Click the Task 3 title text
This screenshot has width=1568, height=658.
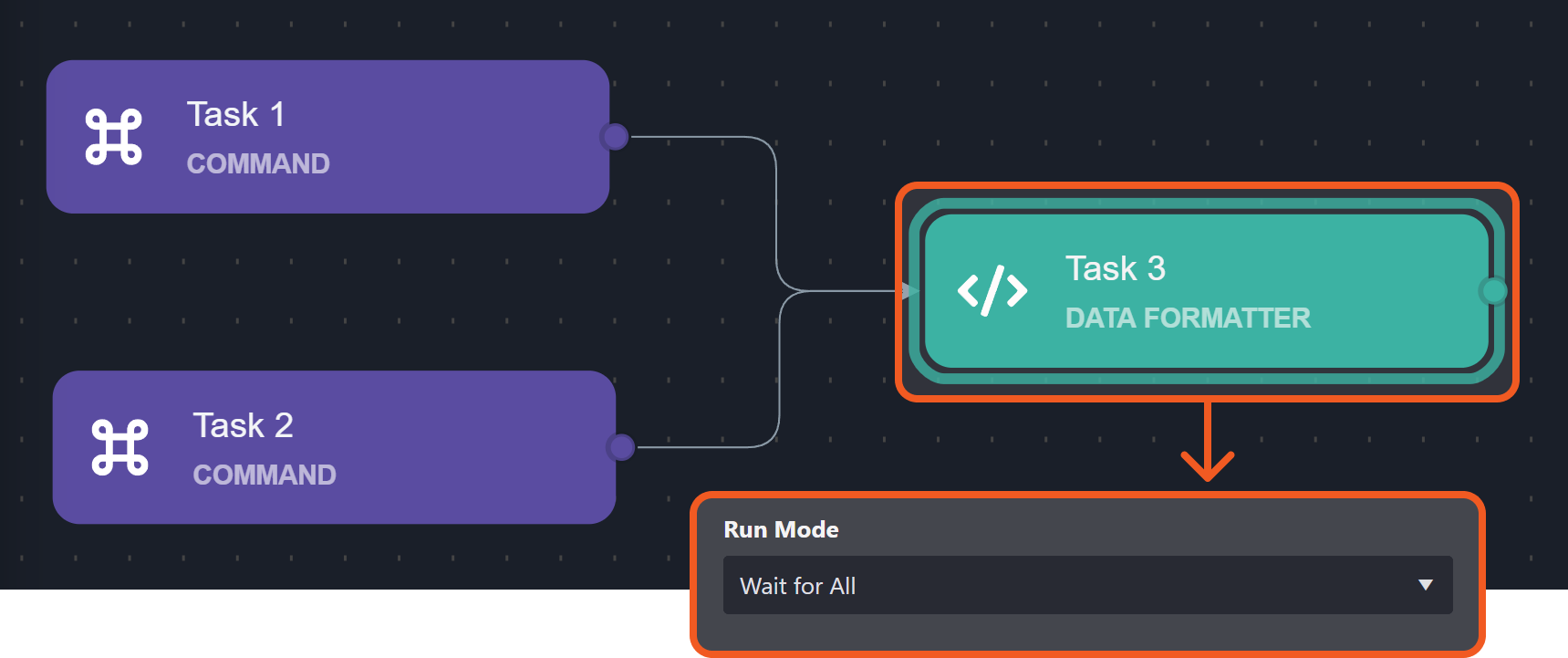coord(1116,268)
